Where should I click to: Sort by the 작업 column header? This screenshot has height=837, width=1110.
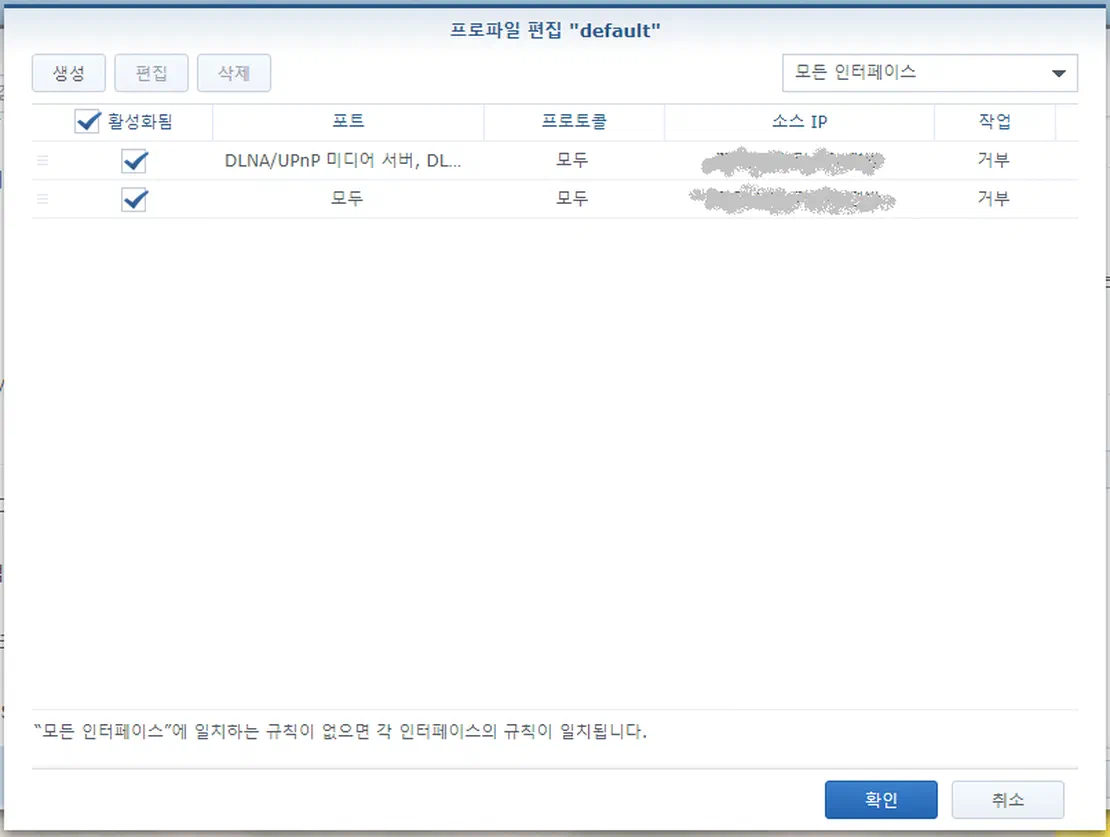(995, 122)
